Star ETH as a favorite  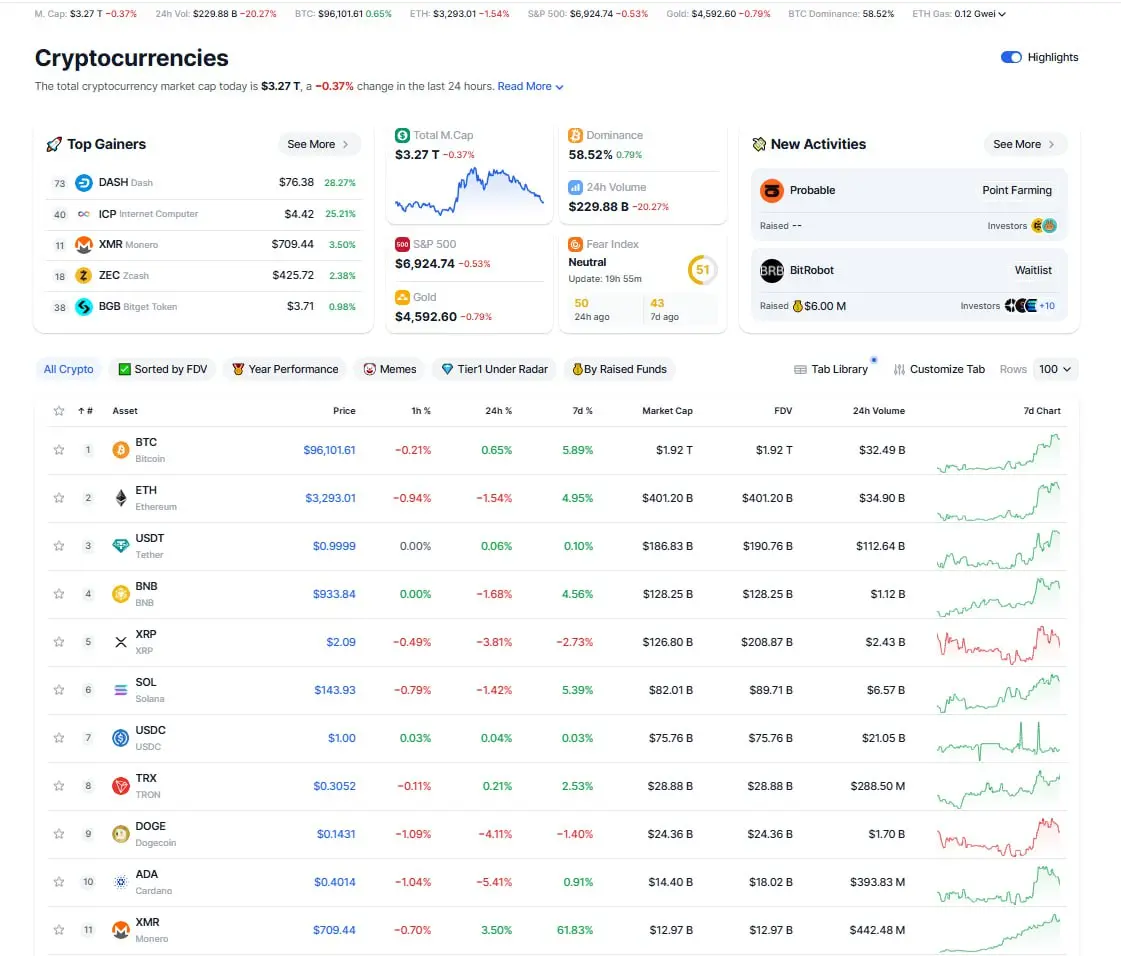pos(59,498)
